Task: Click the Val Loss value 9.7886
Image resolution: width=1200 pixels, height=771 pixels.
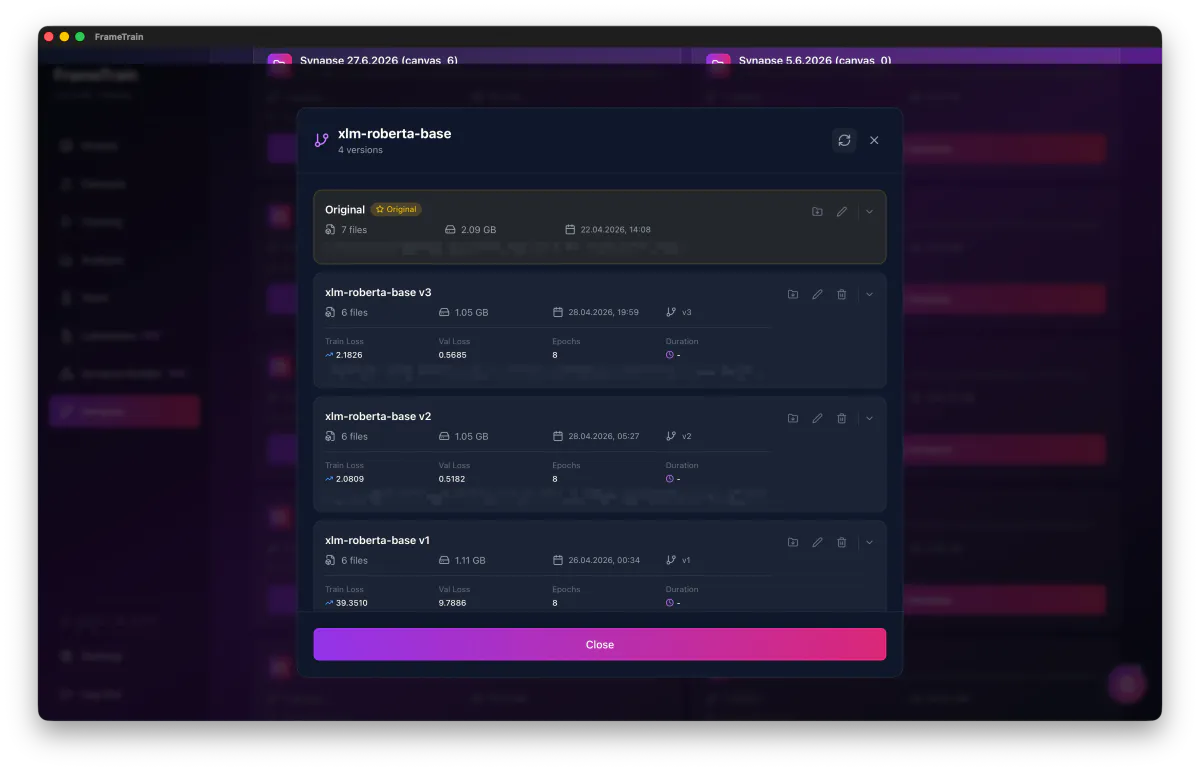Action: point(452,603)
